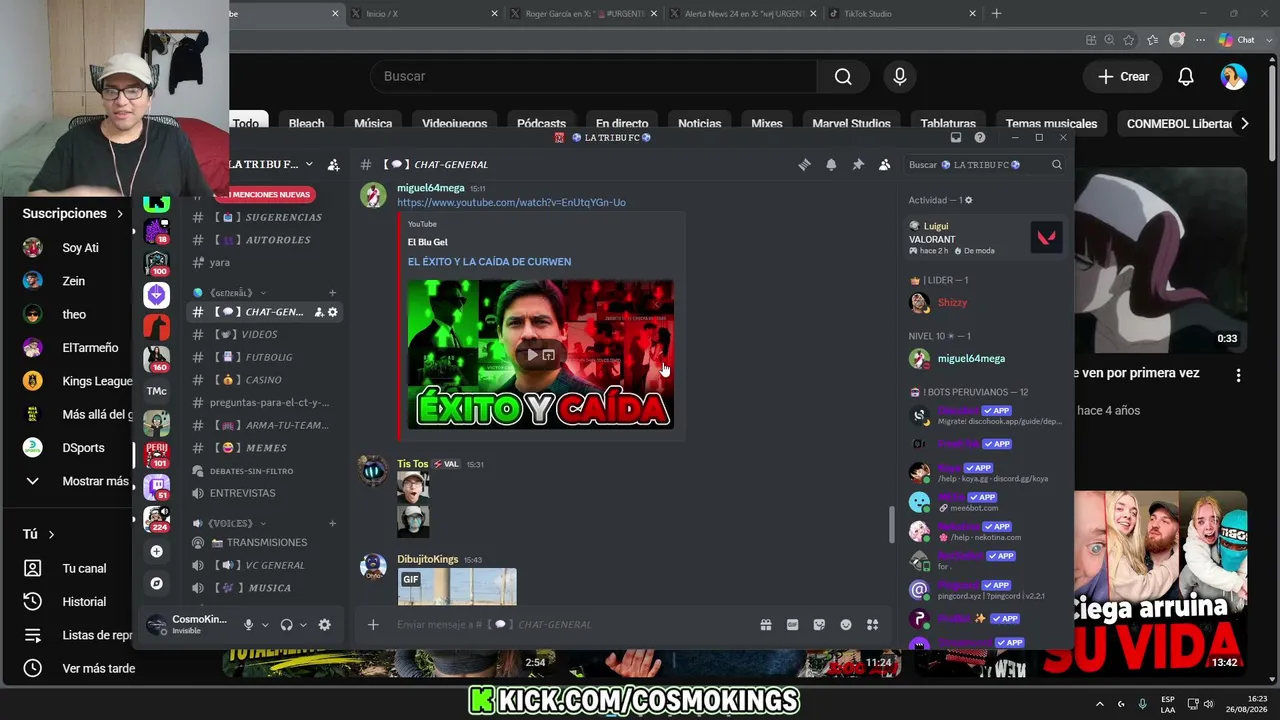This screenshot has width=1280, height=720.
Task: Open Luigui's VALORANT activity card
Action: [x=985, y=238]
